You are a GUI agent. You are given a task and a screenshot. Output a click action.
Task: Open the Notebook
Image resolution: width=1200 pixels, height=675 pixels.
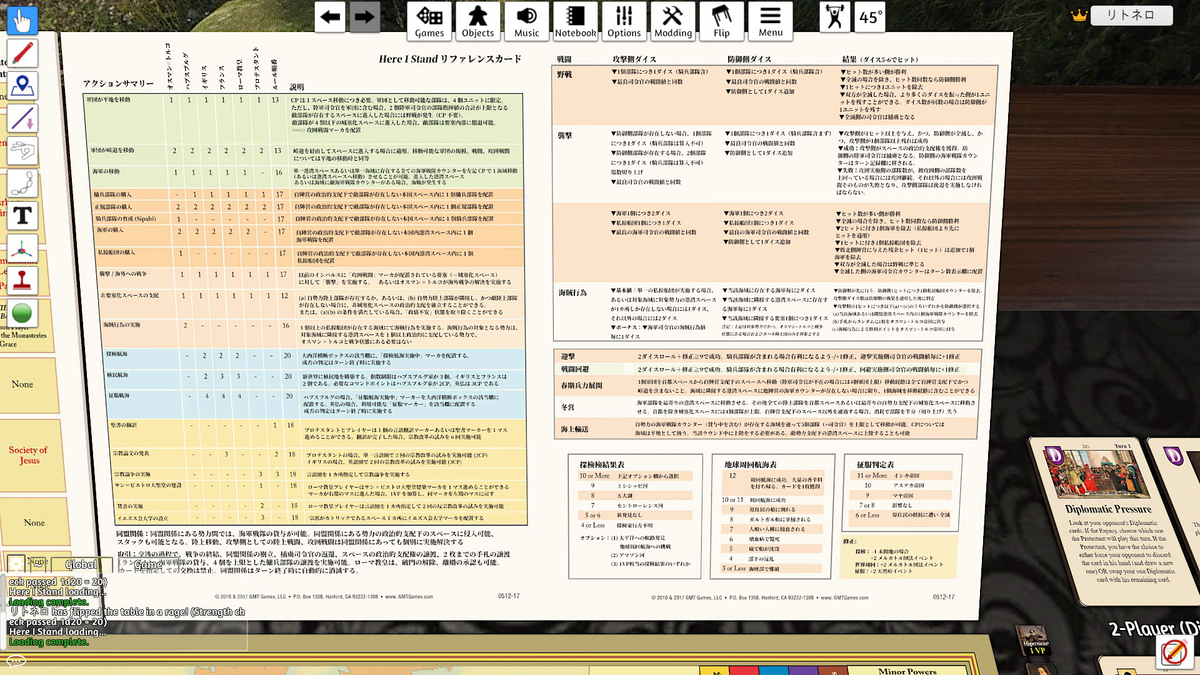576,21
